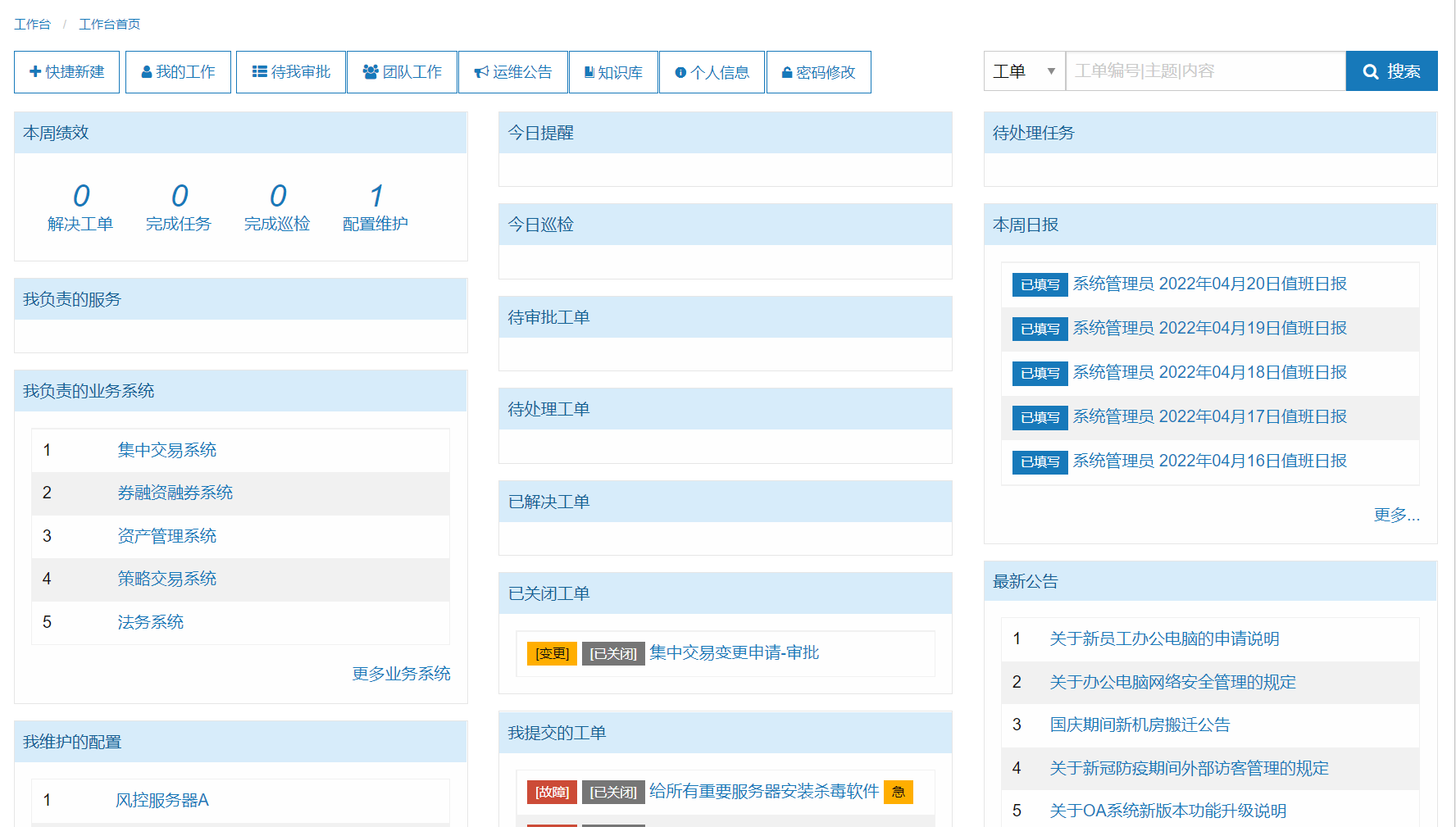Click the 解决工单 performance count
The height and width of the screenshot is (827, 1456).
pyautogui.click(x=80, y=197)
